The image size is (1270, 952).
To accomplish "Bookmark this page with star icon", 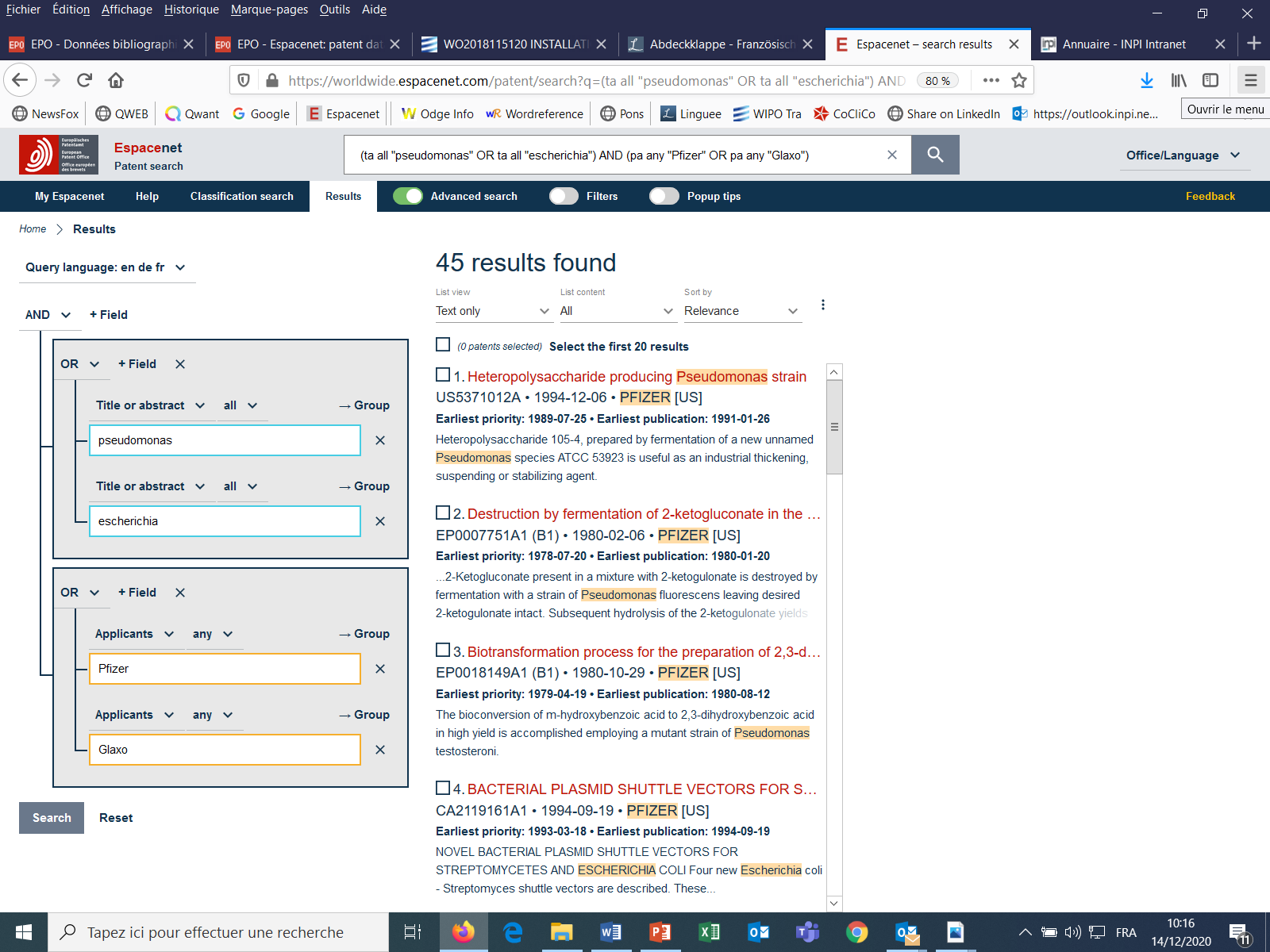I will pos(1019,80).
